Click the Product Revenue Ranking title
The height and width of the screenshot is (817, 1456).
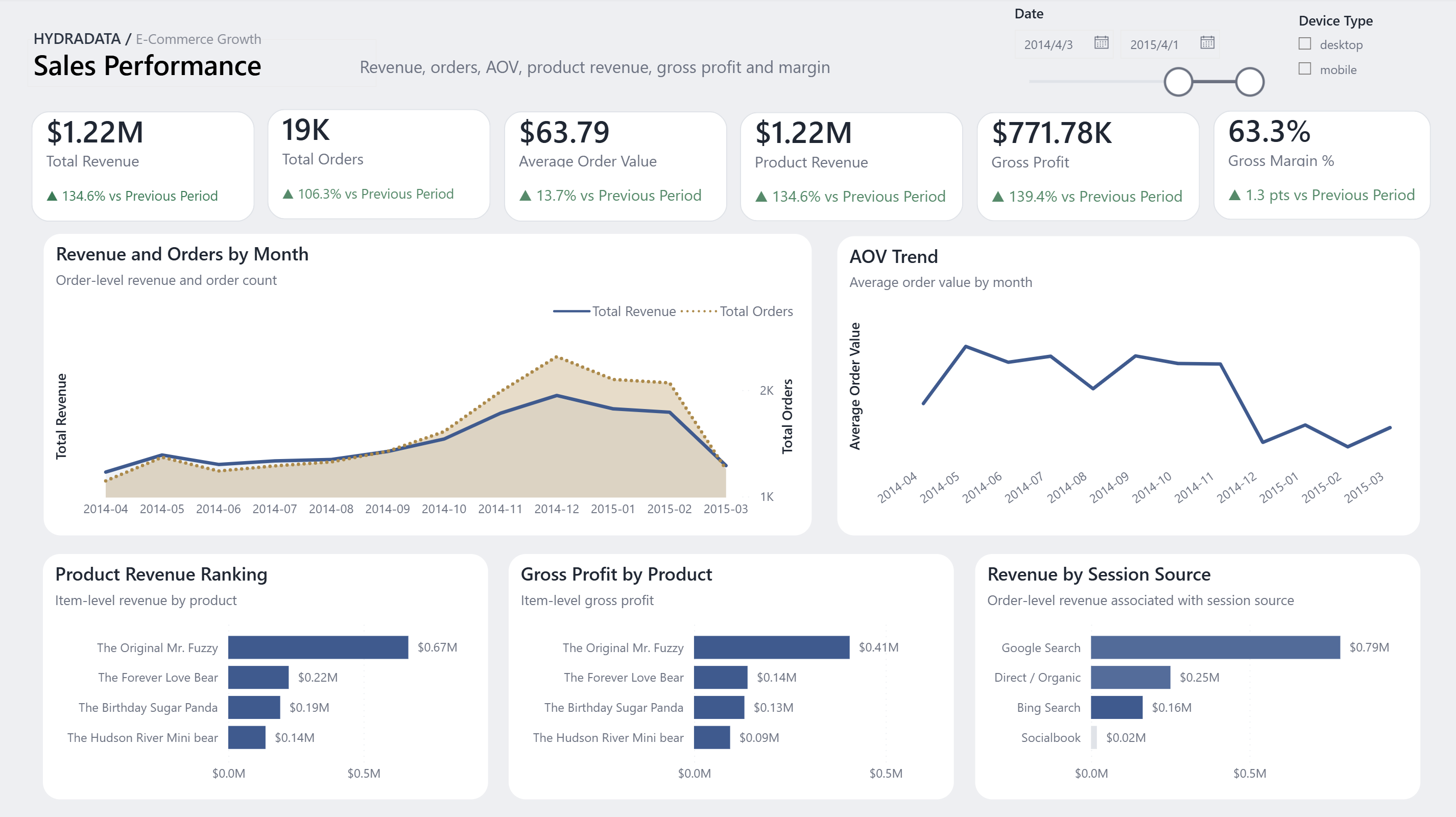coord(161,574)
